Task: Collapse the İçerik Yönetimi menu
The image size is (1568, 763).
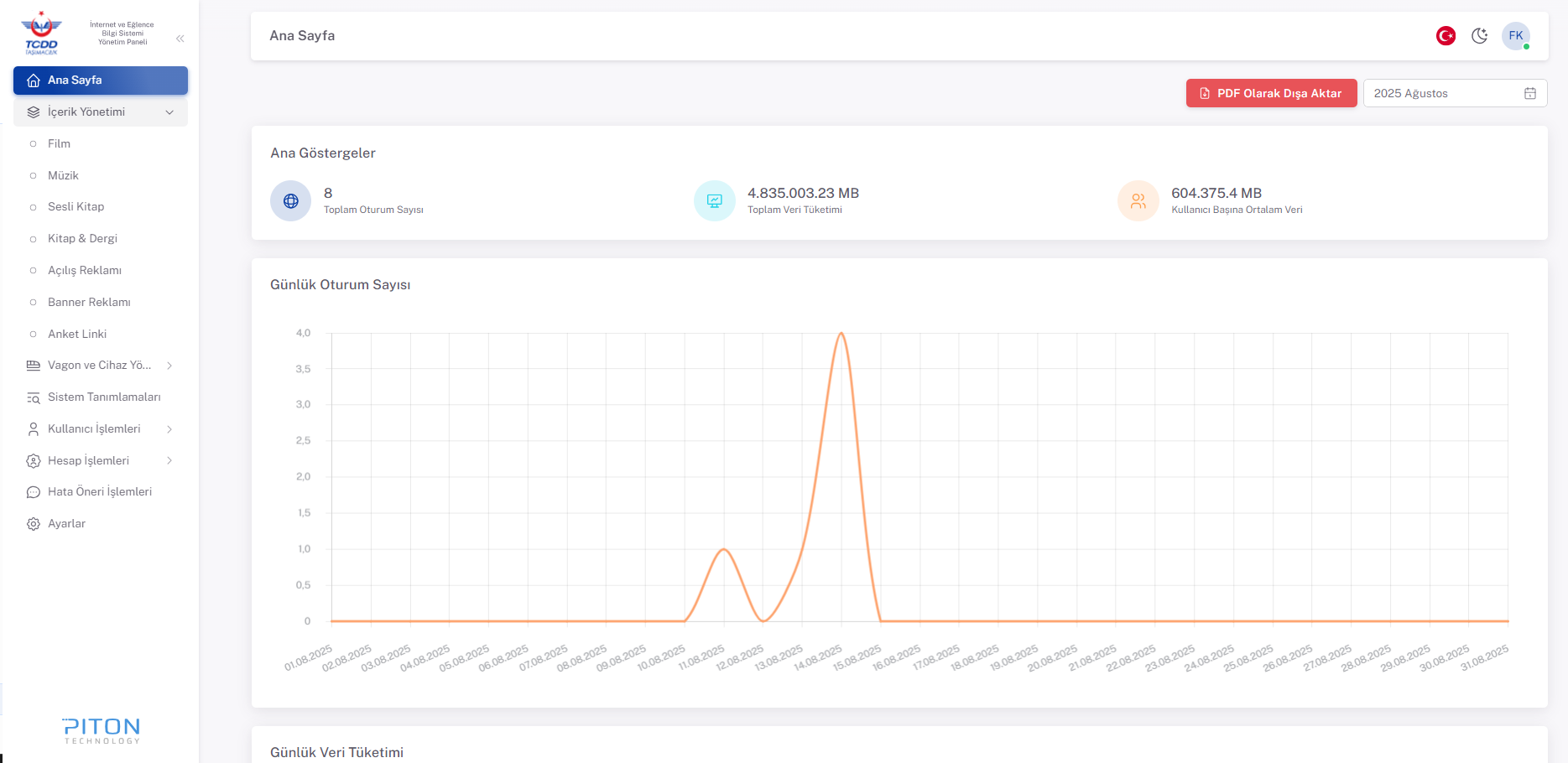Action: coord(169,112)
